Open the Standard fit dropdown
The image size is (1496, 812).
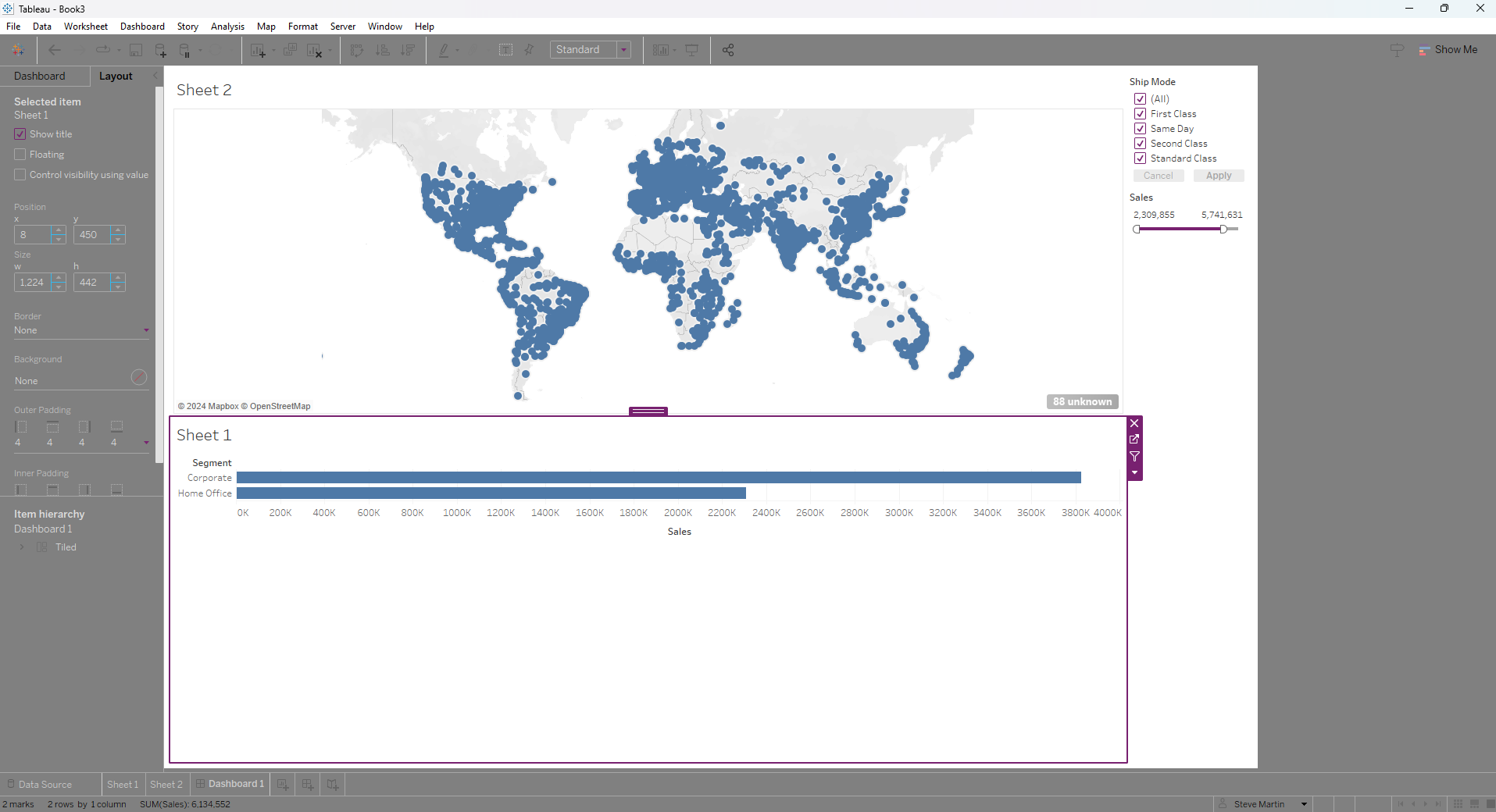[624, 49]
